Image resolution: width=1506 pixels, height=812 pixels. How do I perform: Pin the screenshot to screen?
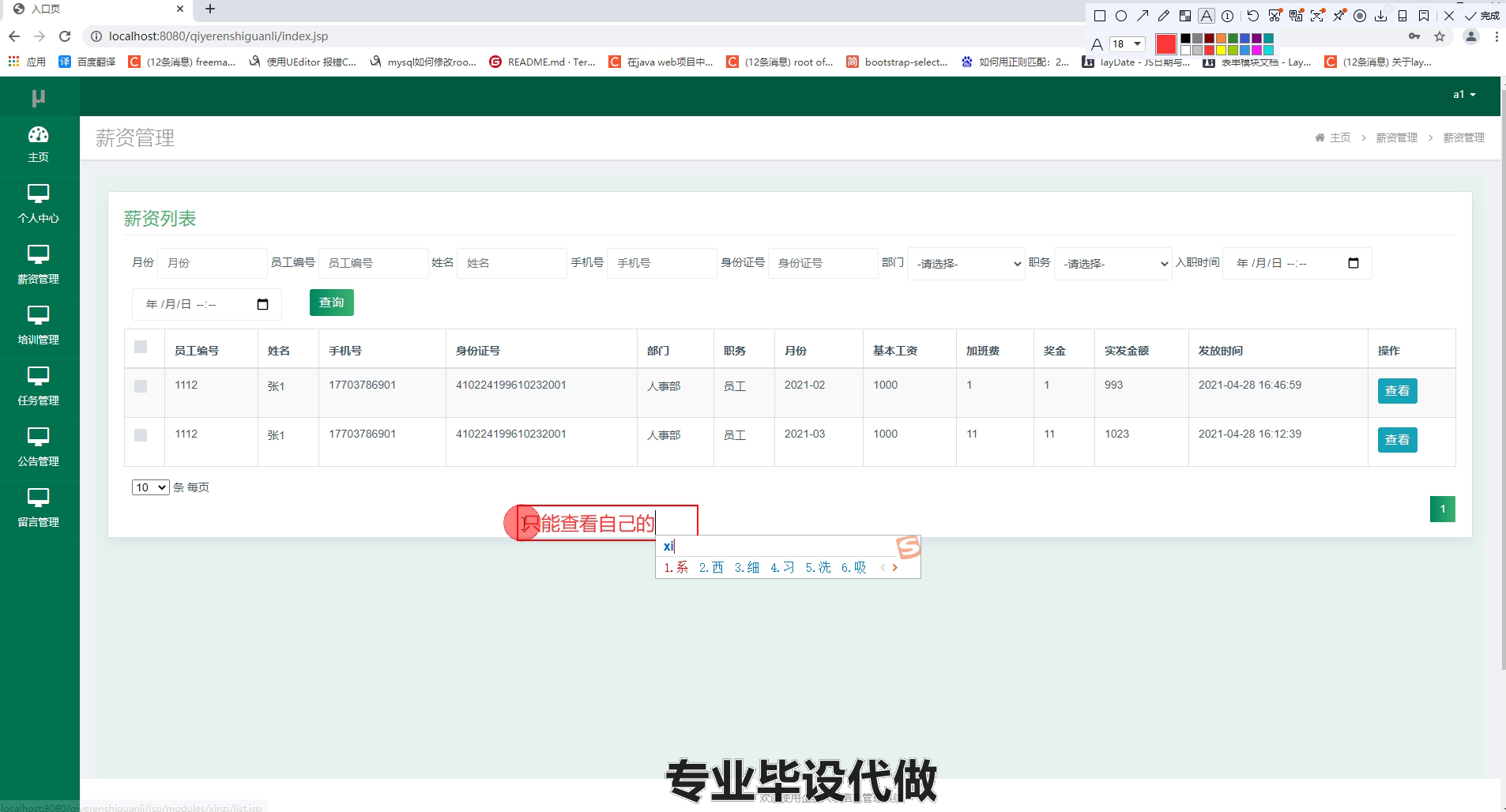(1338, 16)
